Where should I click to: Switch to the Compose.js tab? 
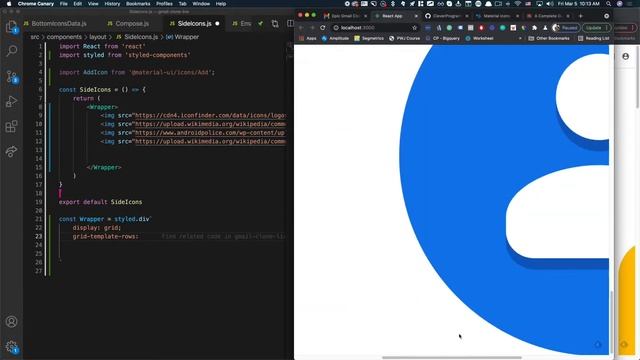click(x=128, y=24)
